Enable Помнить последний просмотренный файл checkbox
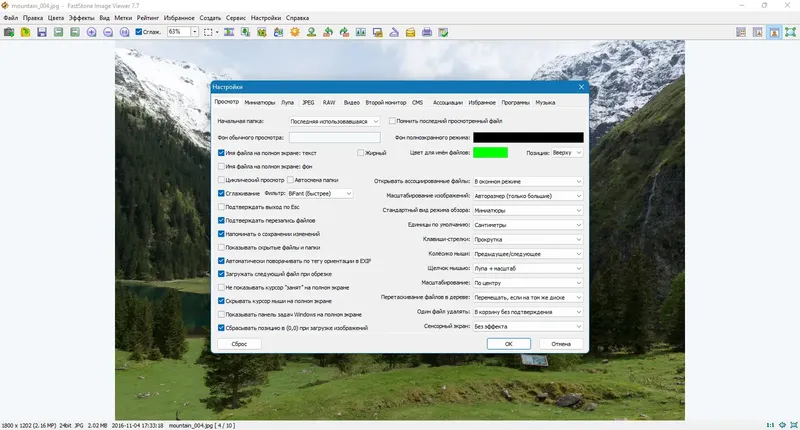 coord(392,121)
